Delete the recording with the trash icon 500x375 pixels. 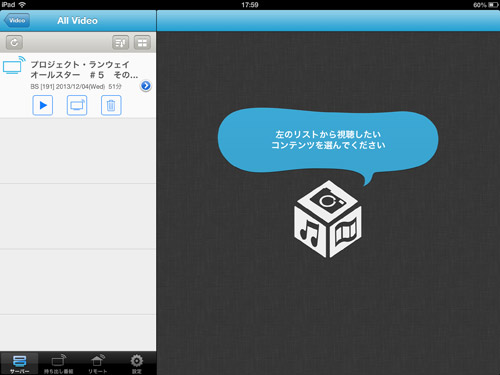pyautogui.click(x=111, y=105)
